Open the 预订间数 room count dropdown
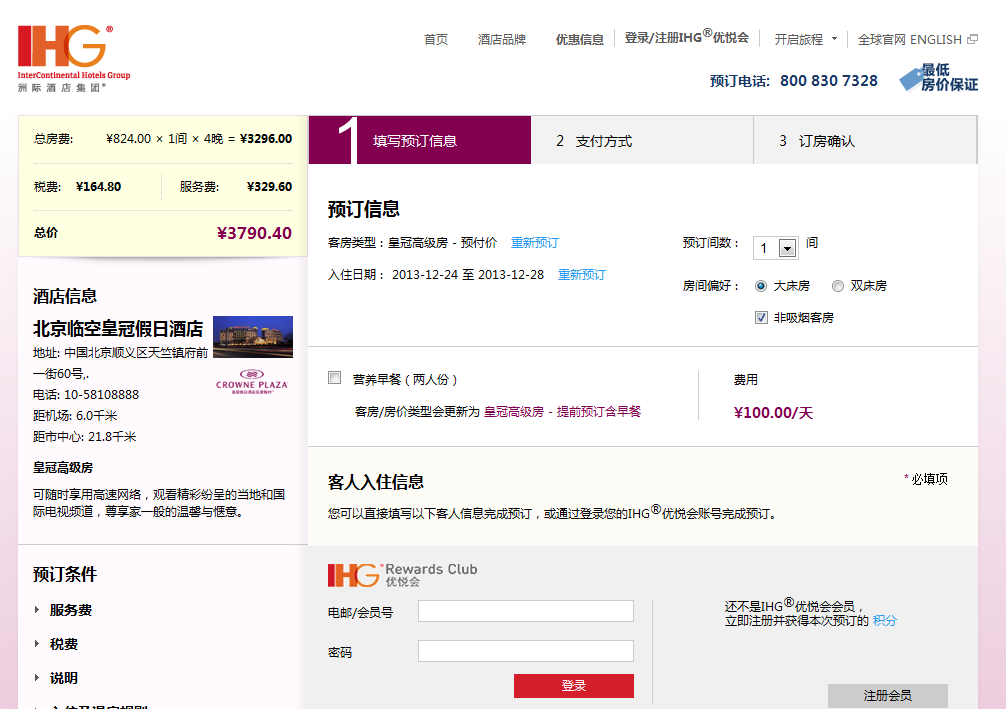 tap(776, 248)
